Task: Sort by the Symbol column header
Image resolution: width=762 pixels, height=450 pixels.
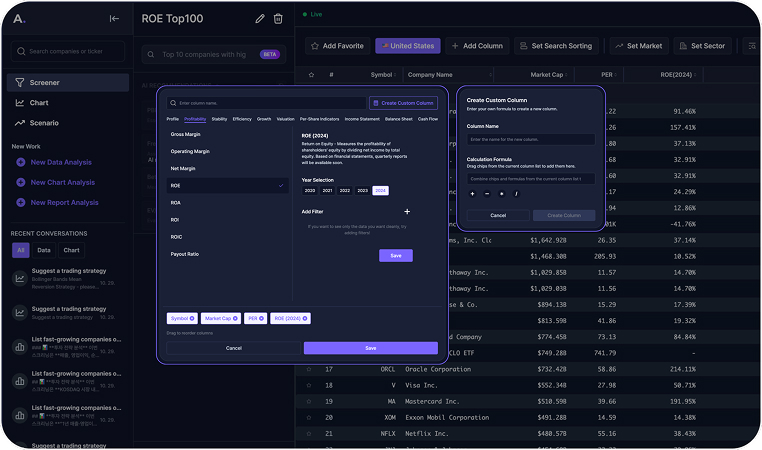Action: click(x=383, y=75)
